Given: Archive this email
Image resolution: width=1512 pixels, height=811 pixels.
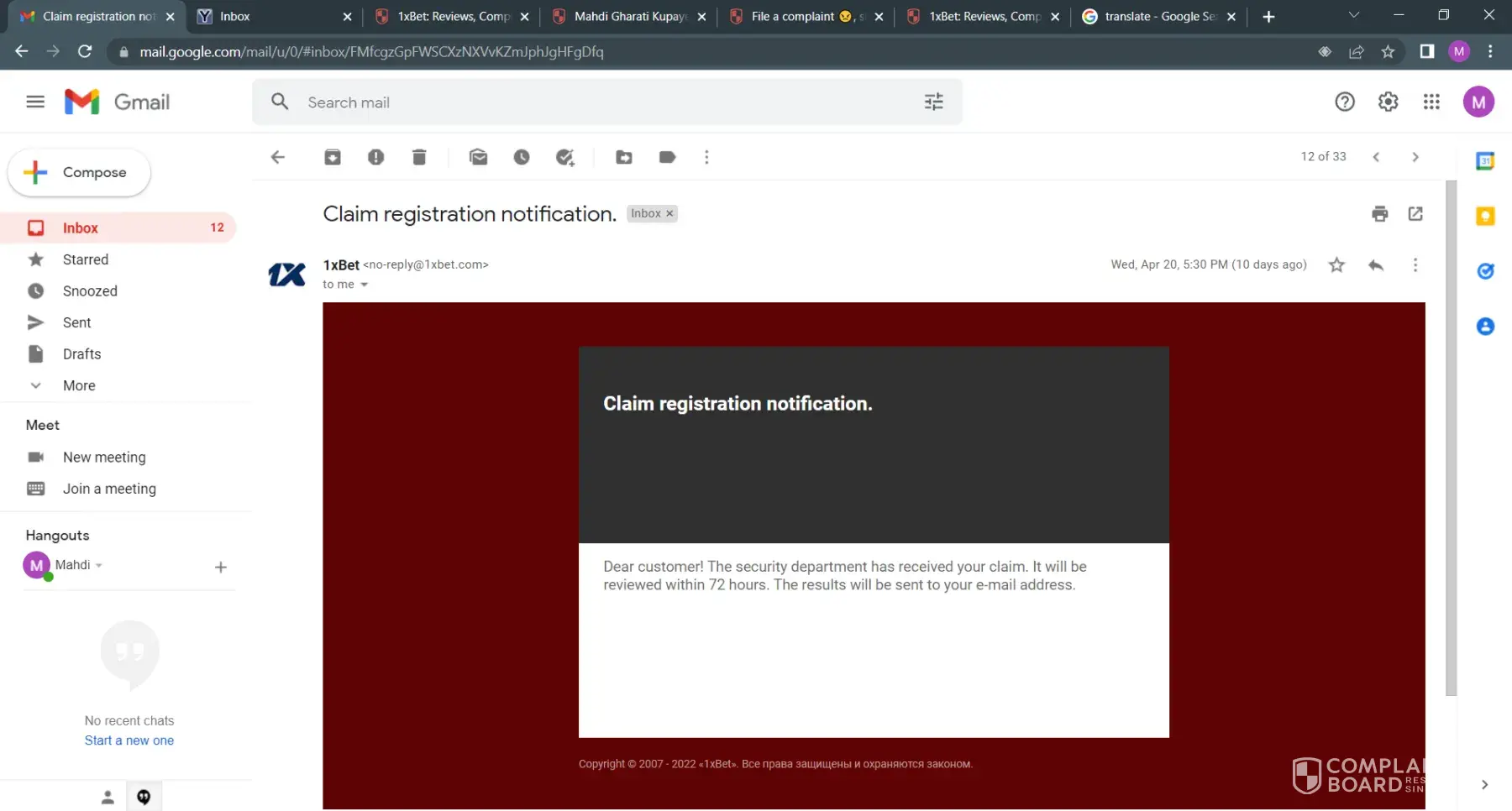Looking at the screenshot, I should [333, 157].
